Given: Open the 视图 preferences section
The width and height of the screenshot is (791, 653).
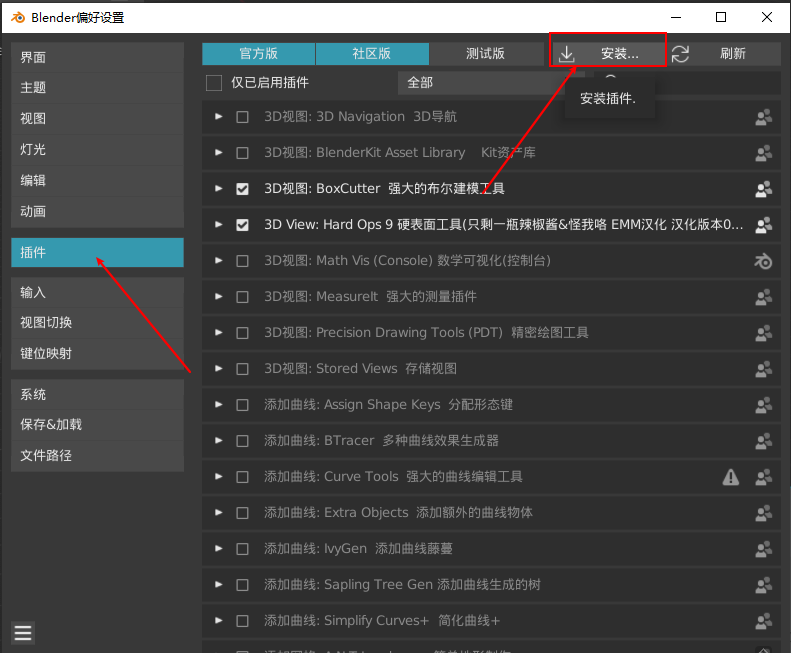Looking at the screenshot, I should tap(97, 119).
